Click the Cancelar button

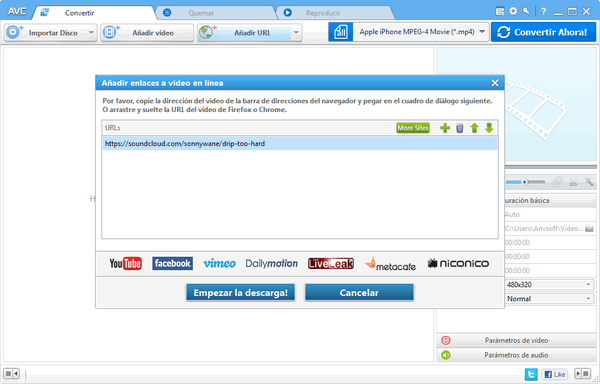359,293
